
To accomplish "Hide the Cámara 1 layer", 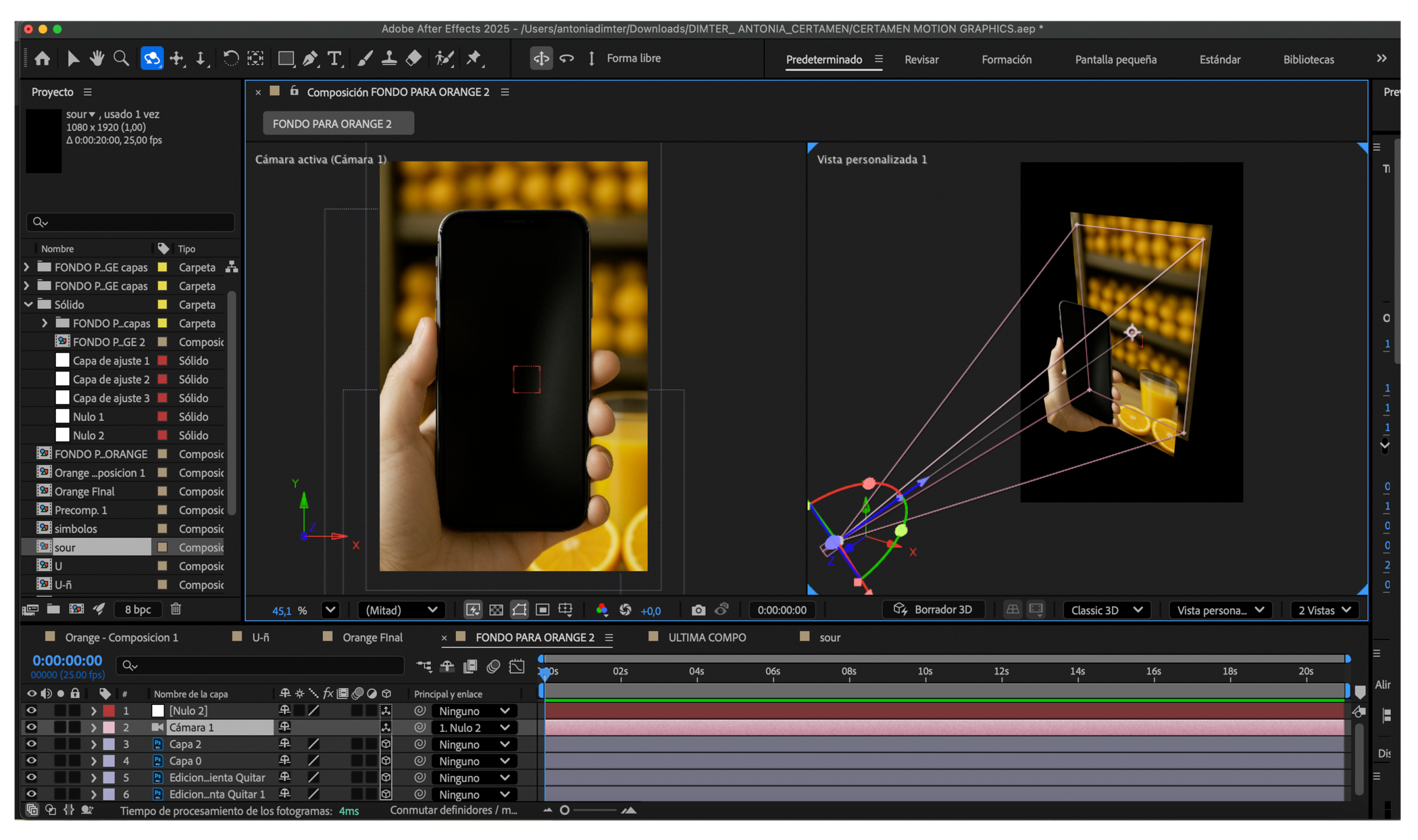I will click(x=31, y=728).
